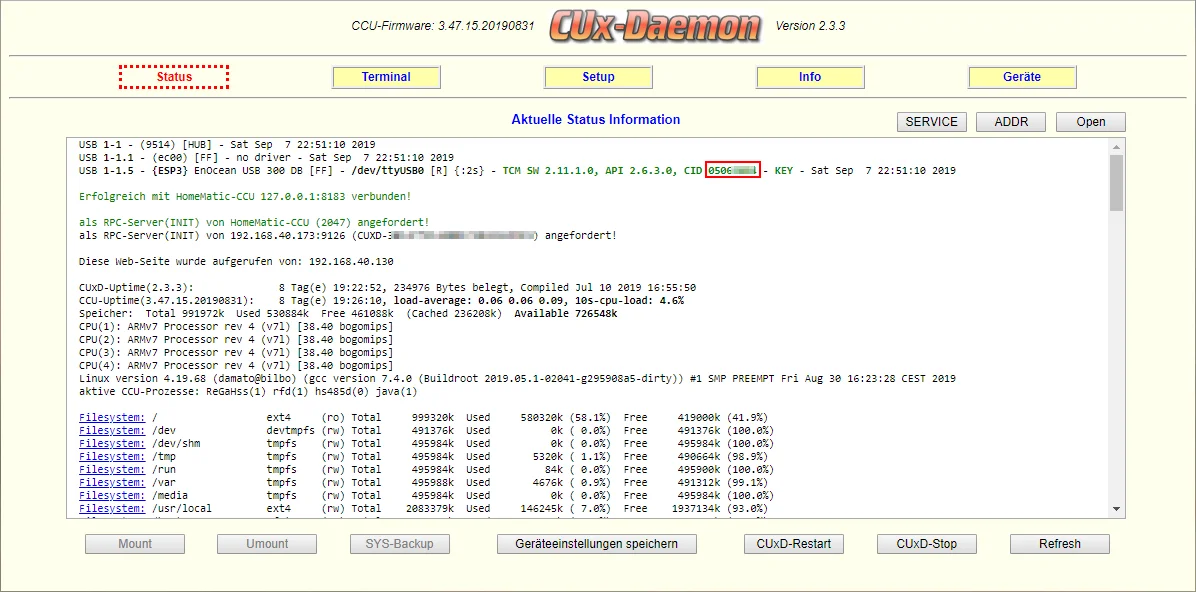Click the vertical scrollbar thumb

[1117, 182]
